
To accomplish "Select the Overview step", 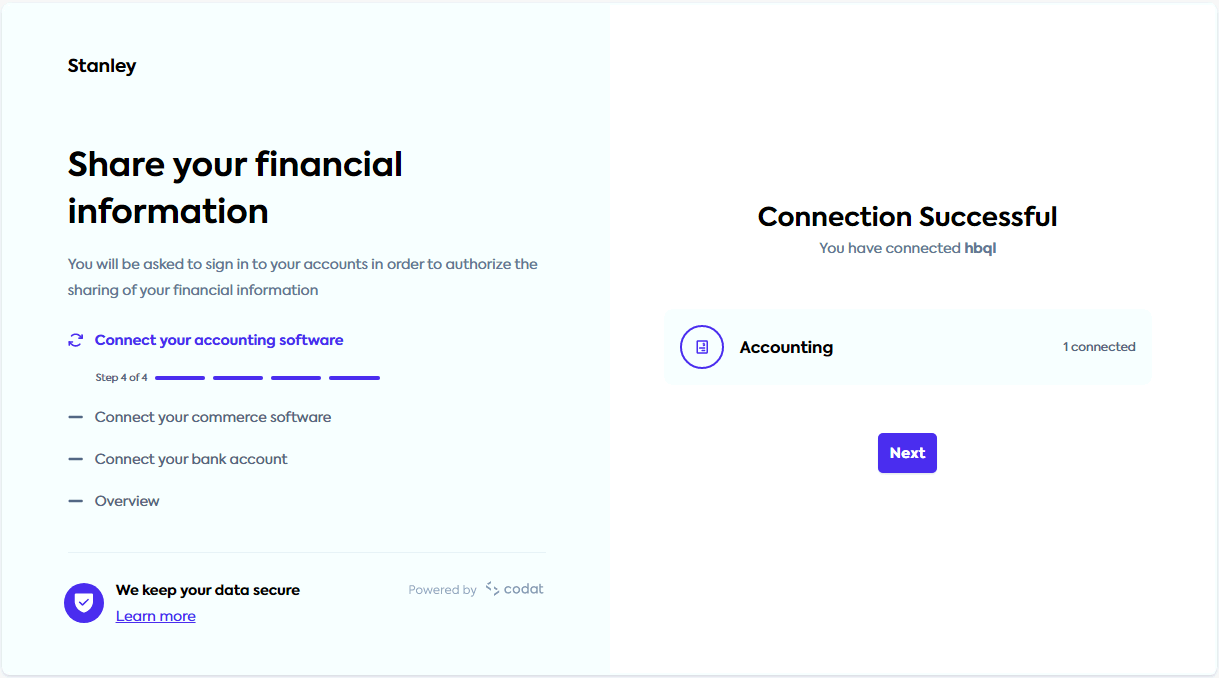I will (127, 501).
